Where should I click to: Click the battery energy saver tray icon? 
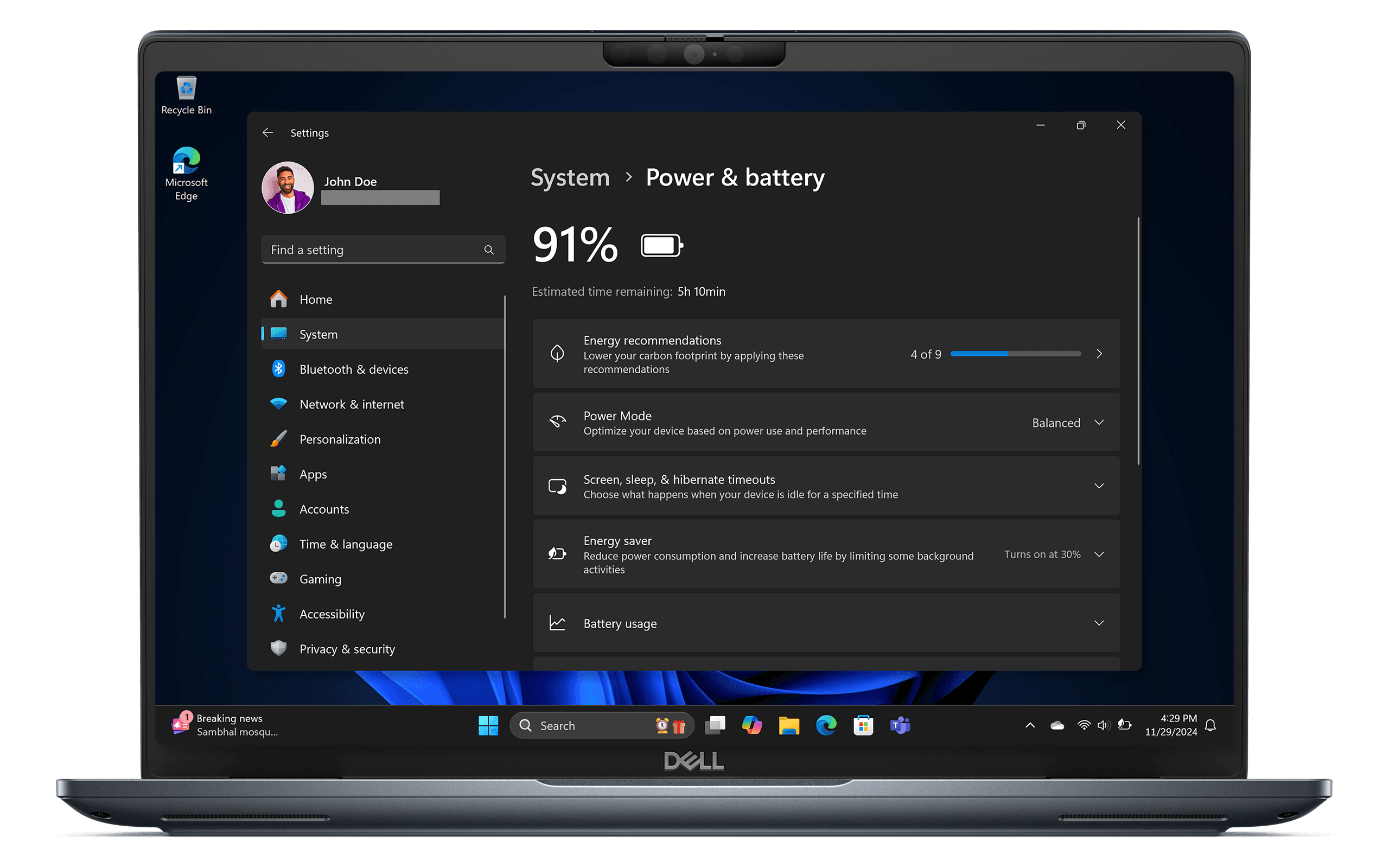pos(1124,725)
